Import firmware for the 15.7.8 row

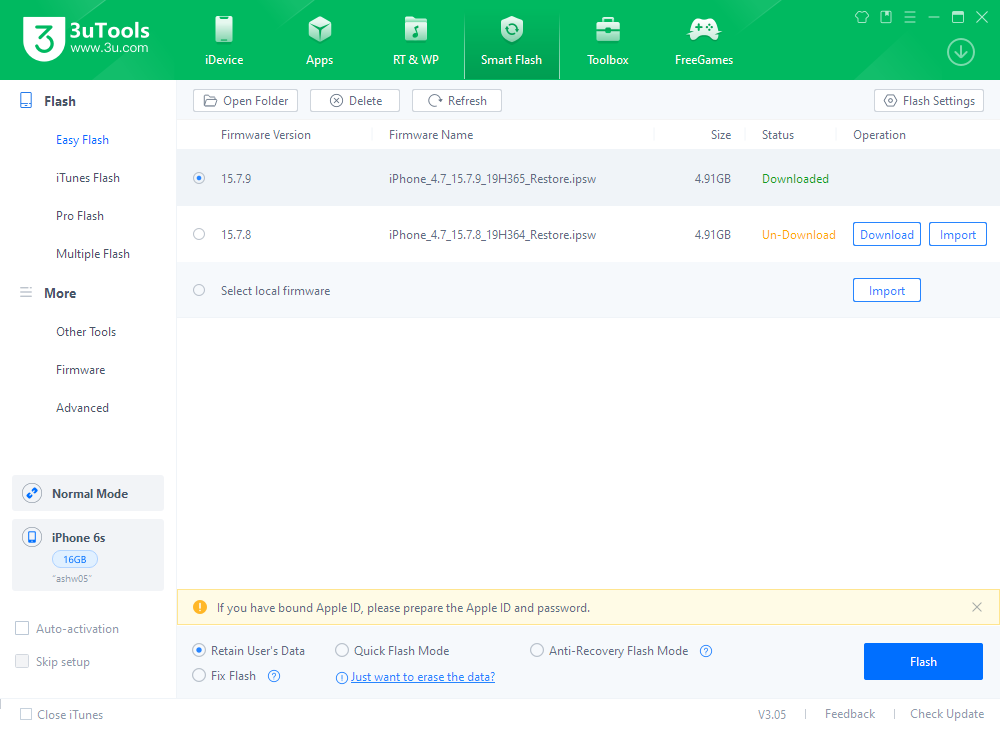tap(958, 235)
